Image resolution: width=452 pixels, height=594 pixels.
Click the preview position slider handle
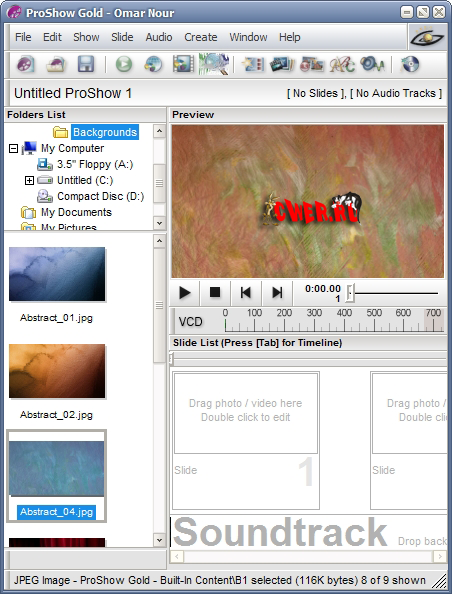click(x=350, y=292)
